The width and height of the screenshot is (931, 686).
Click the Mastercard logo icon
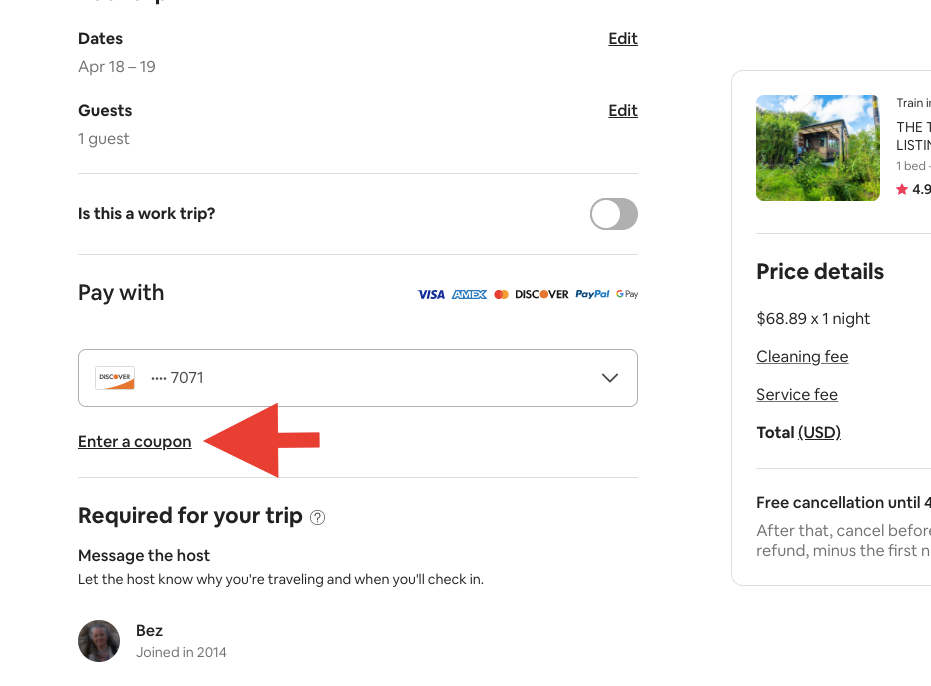pos(501,294)
